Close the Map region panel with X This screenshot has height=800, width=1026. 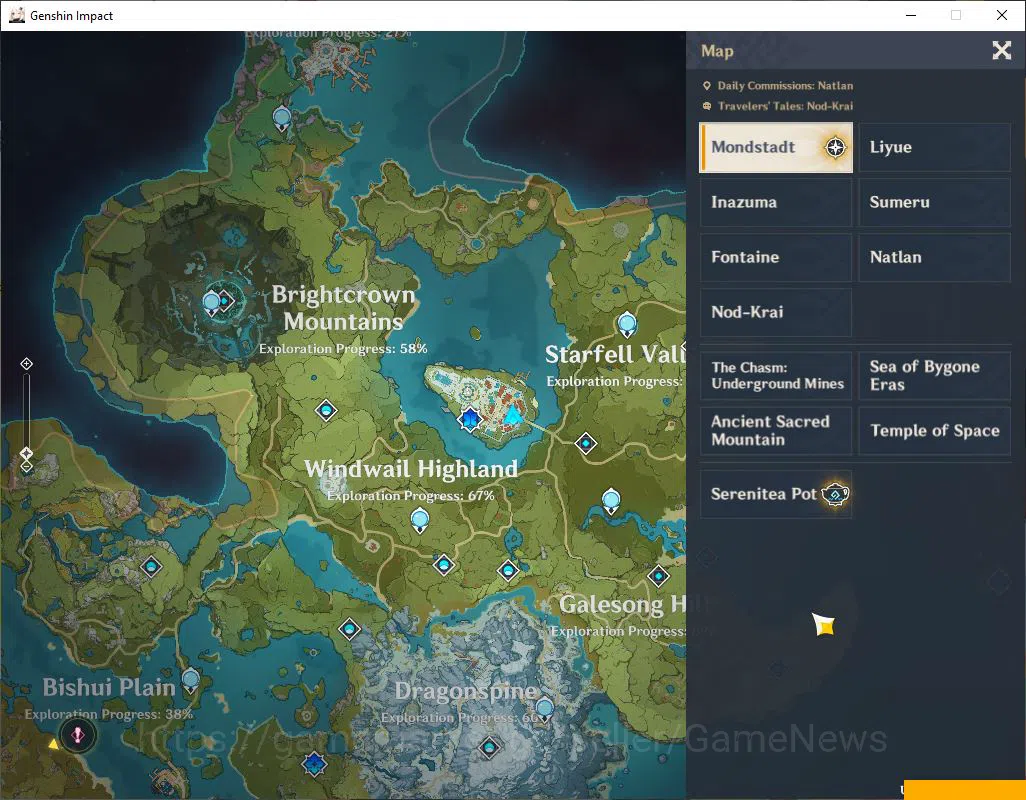[x=1001, y=50]
